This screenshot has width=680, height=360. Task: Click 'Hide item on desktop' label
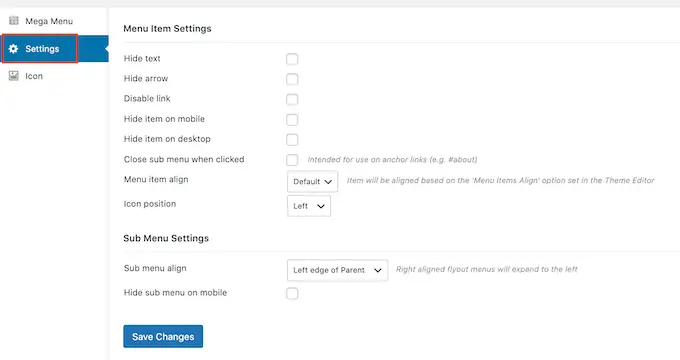(x=167, y=139)
